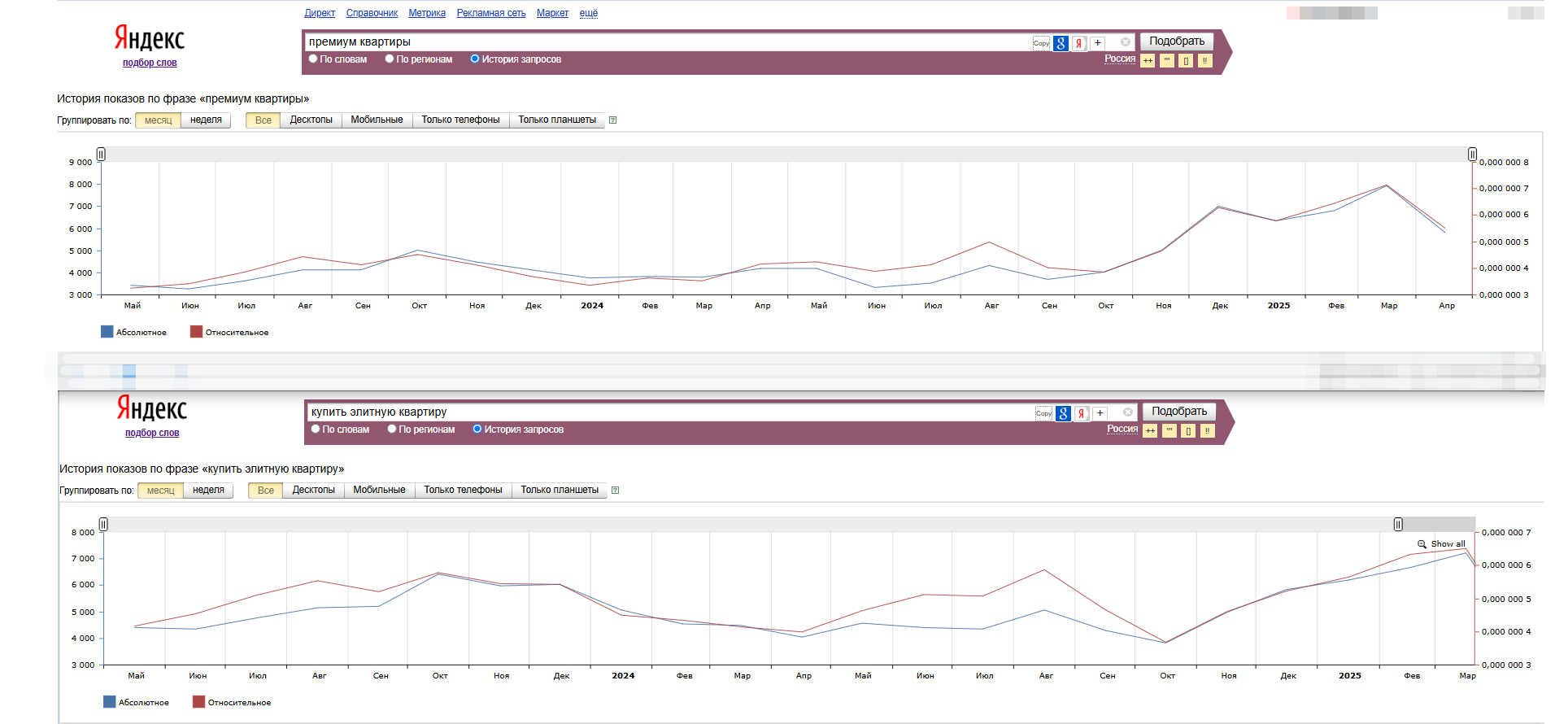
Task: Click square brackets operator icon under «премиум квартиры»
Action: tap(1186, 61)
